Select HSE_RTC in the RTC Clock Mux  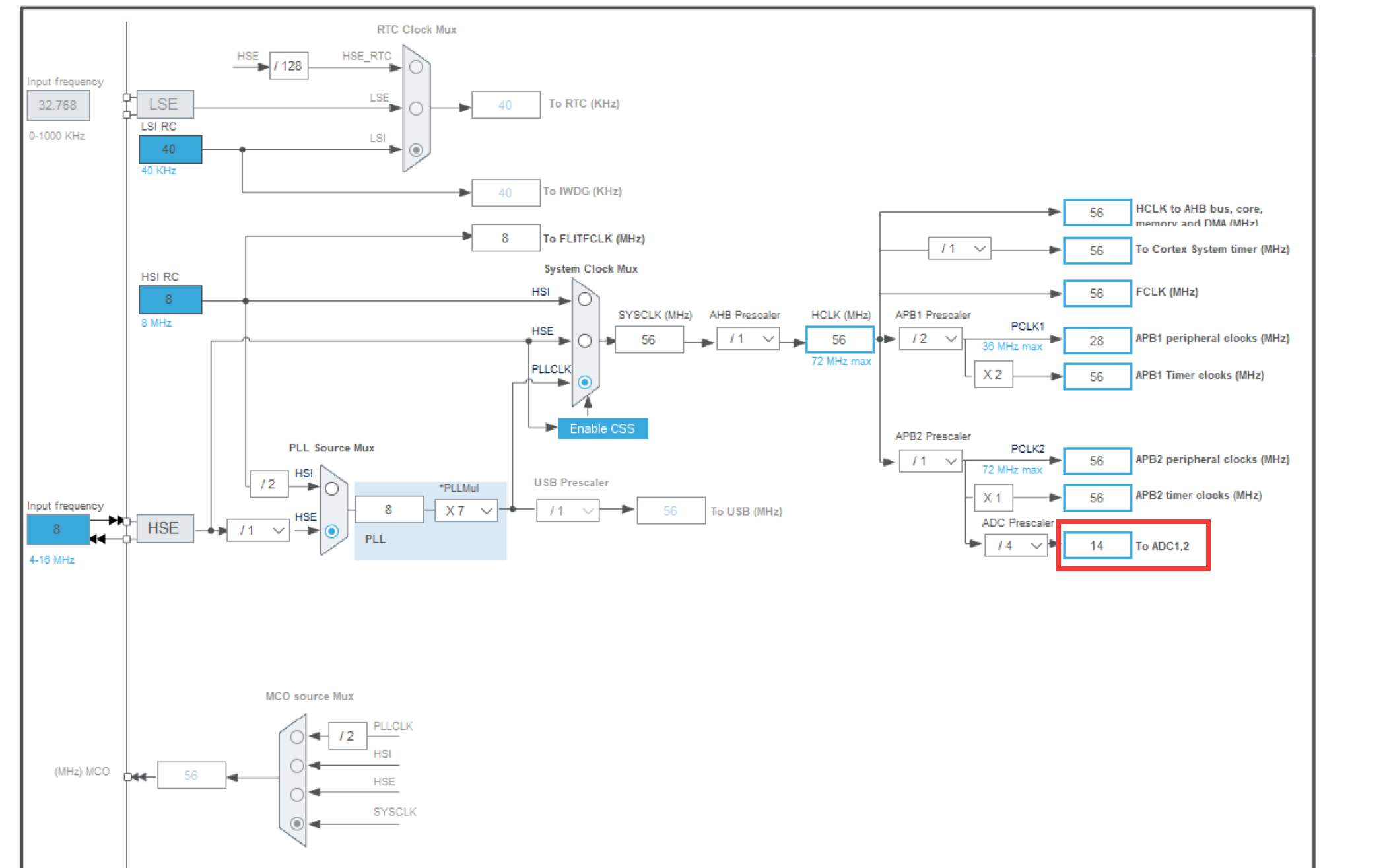(415, 67)
